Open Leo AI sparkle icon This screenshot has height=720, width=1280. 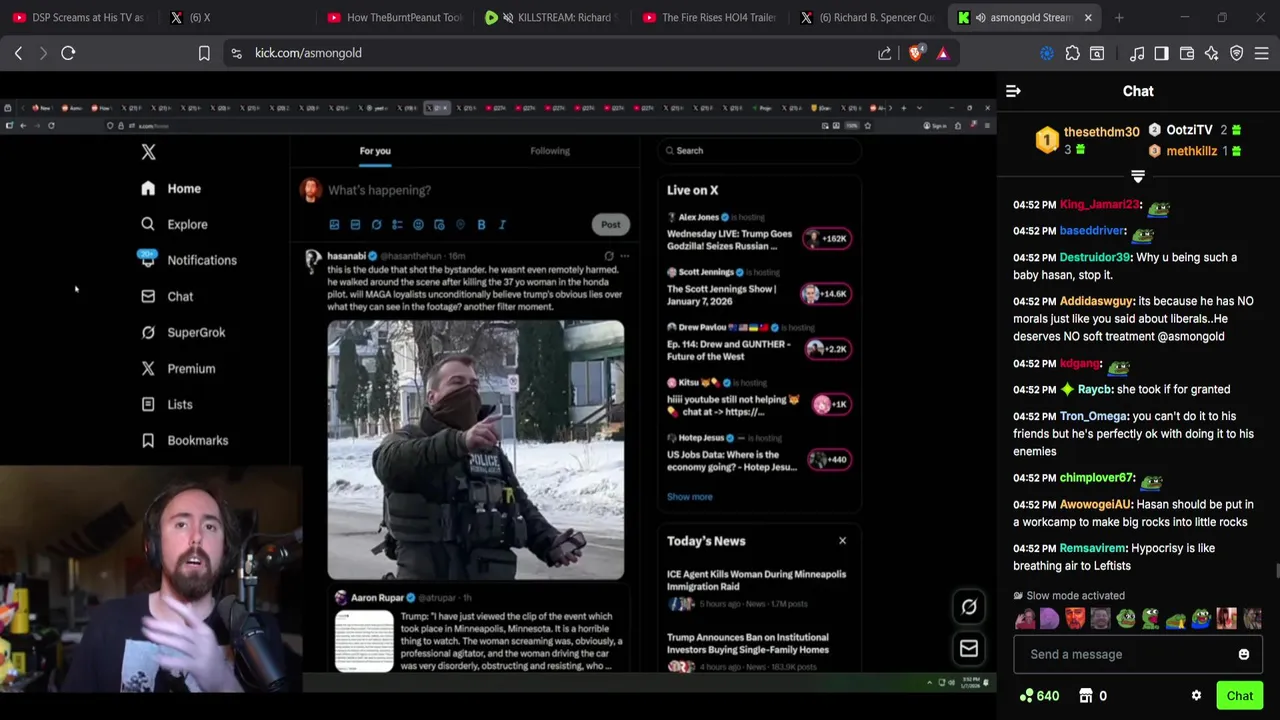(1212, 53)
